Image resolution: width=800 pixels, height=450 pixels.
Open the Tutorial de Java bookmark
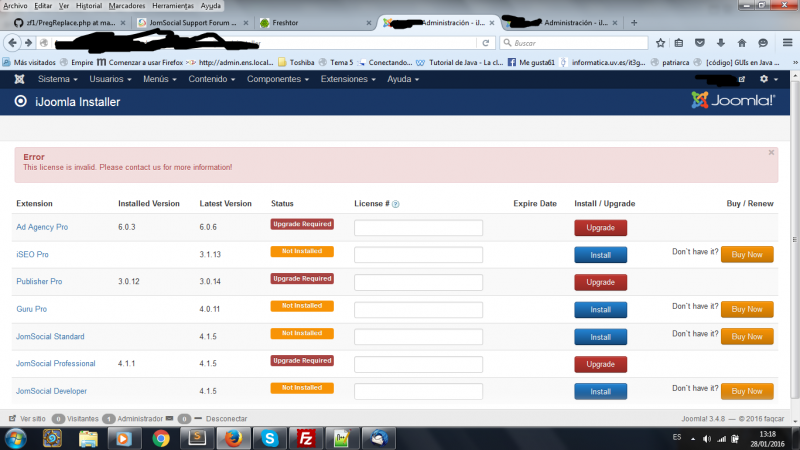coord(460,62)
